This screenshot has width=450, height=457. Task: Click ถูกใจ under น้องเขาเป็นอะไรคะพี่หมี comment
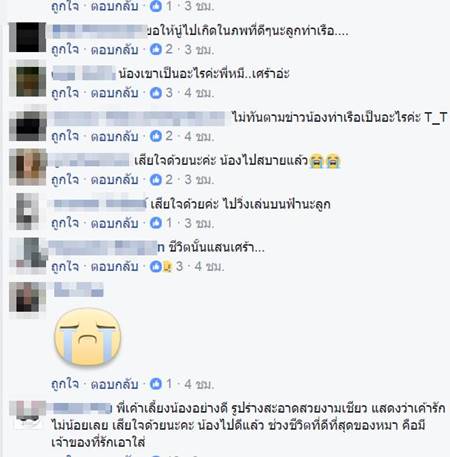coord(65,93)
